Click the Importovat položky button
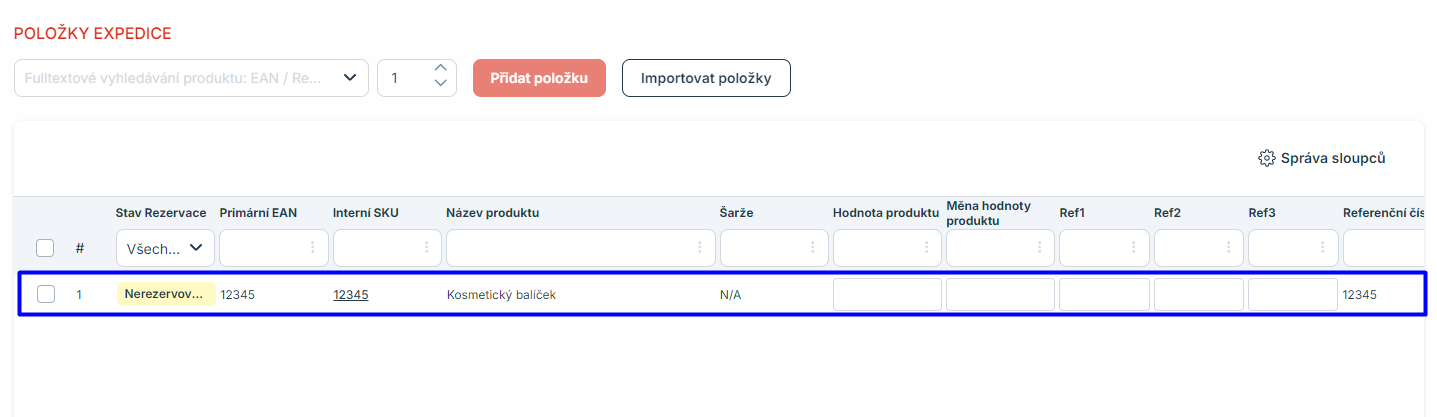Screen dimensions: 1437x417 click(x=706, y=78)
